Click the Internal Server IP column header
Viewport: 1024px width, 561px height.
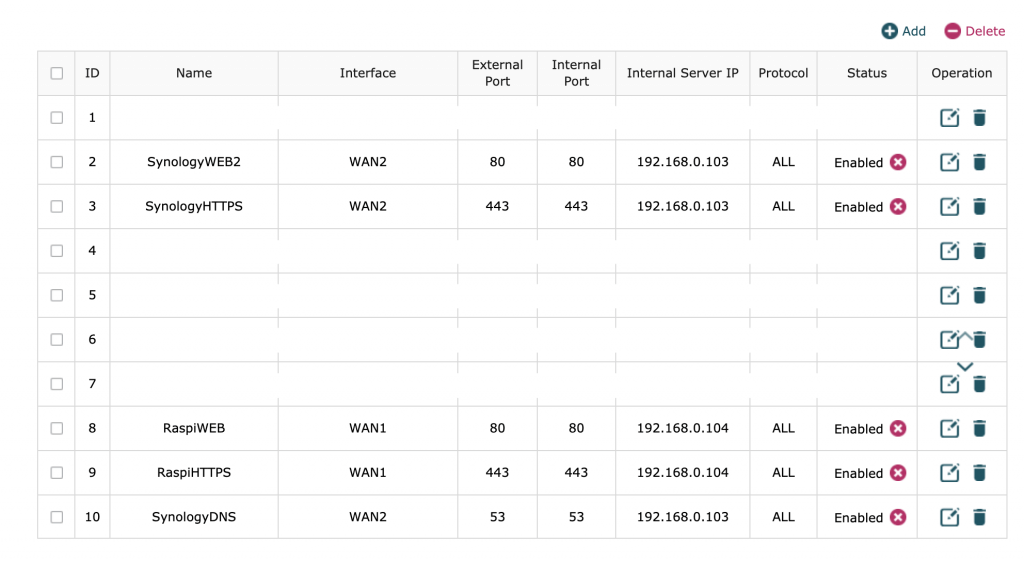pos(682,73)
